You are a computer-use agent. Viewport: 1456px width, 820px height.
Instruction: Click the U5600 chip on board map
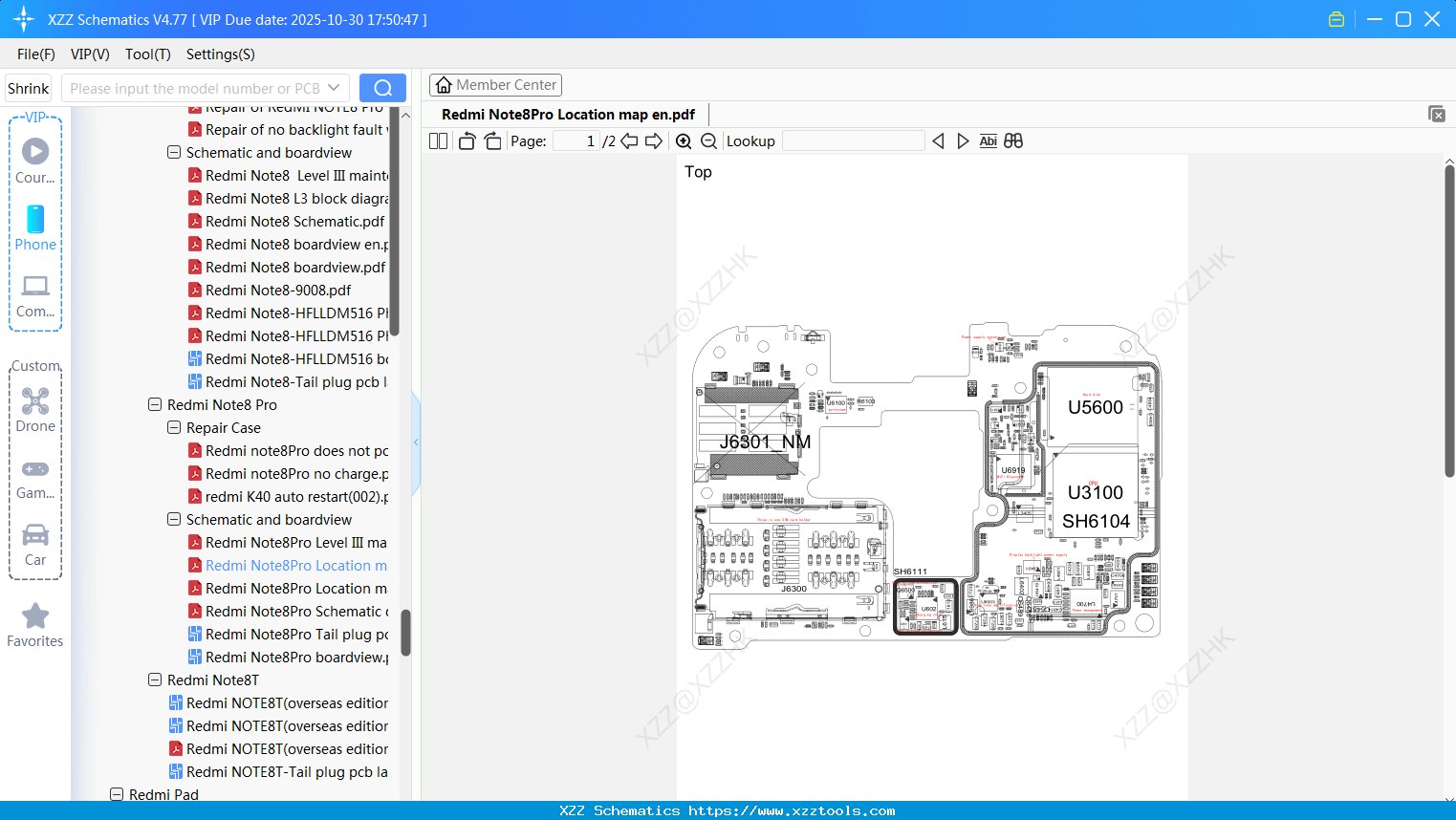coord(1095,407)
